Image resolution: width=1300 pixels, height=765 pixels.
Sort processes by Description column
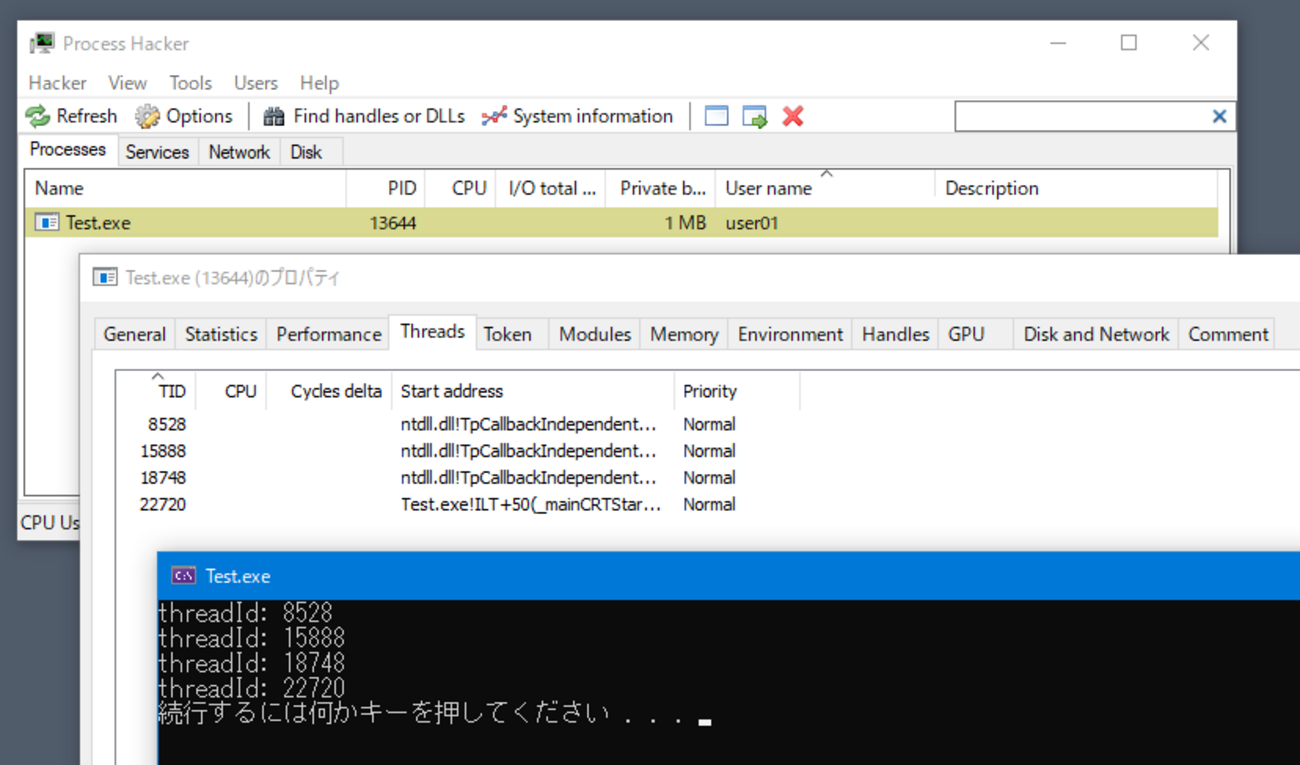pyautogui.click(x=1076, y=188)
